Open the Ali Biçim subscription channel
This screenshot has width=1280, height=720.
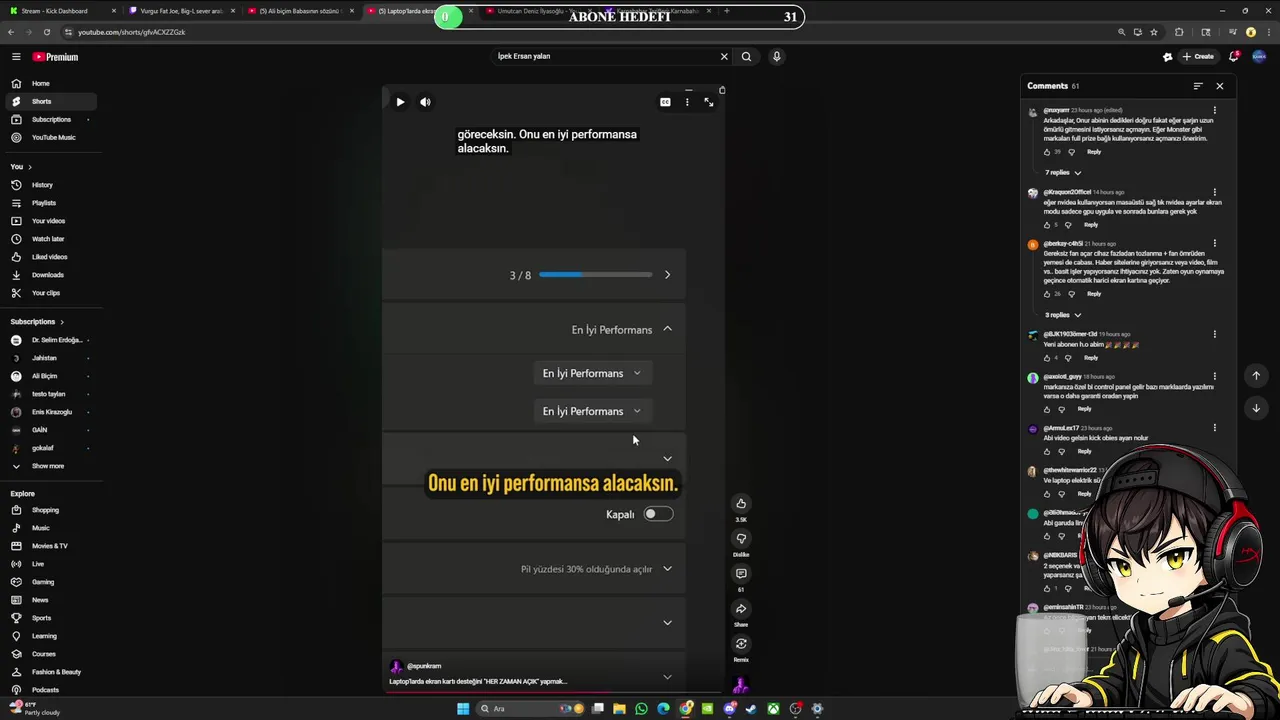[50, 376]
